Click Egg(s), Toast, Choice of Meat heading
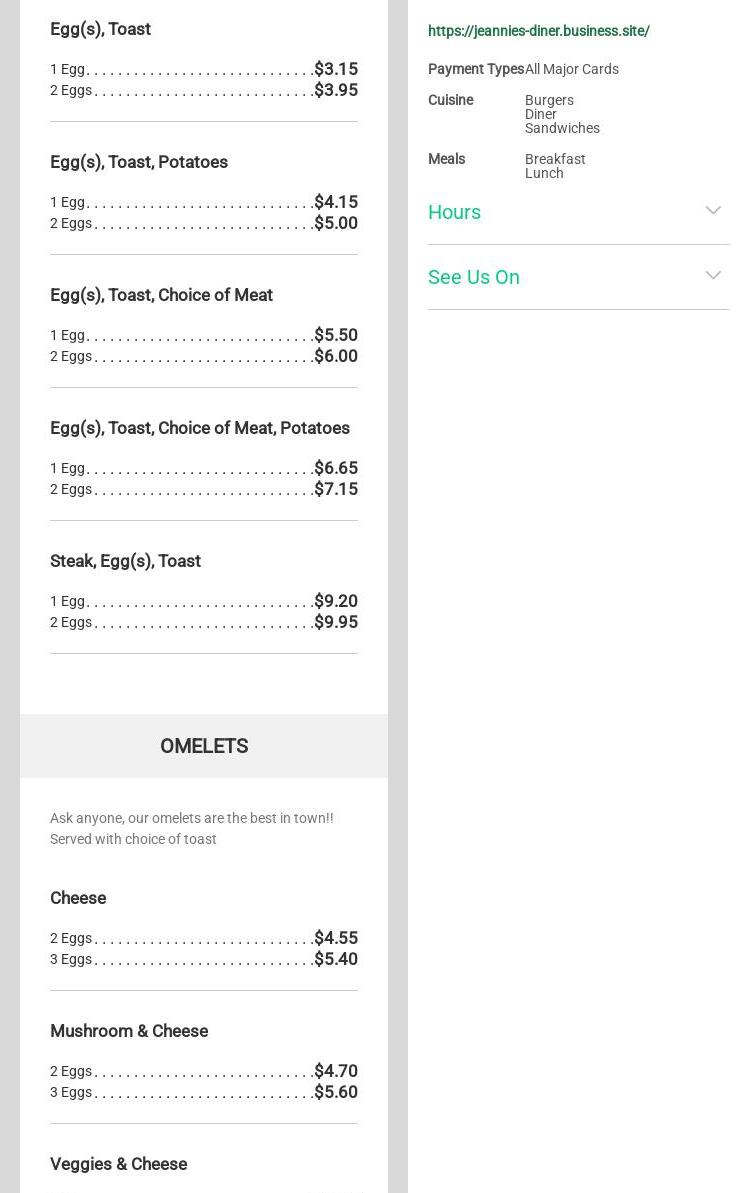 (161, 295)
